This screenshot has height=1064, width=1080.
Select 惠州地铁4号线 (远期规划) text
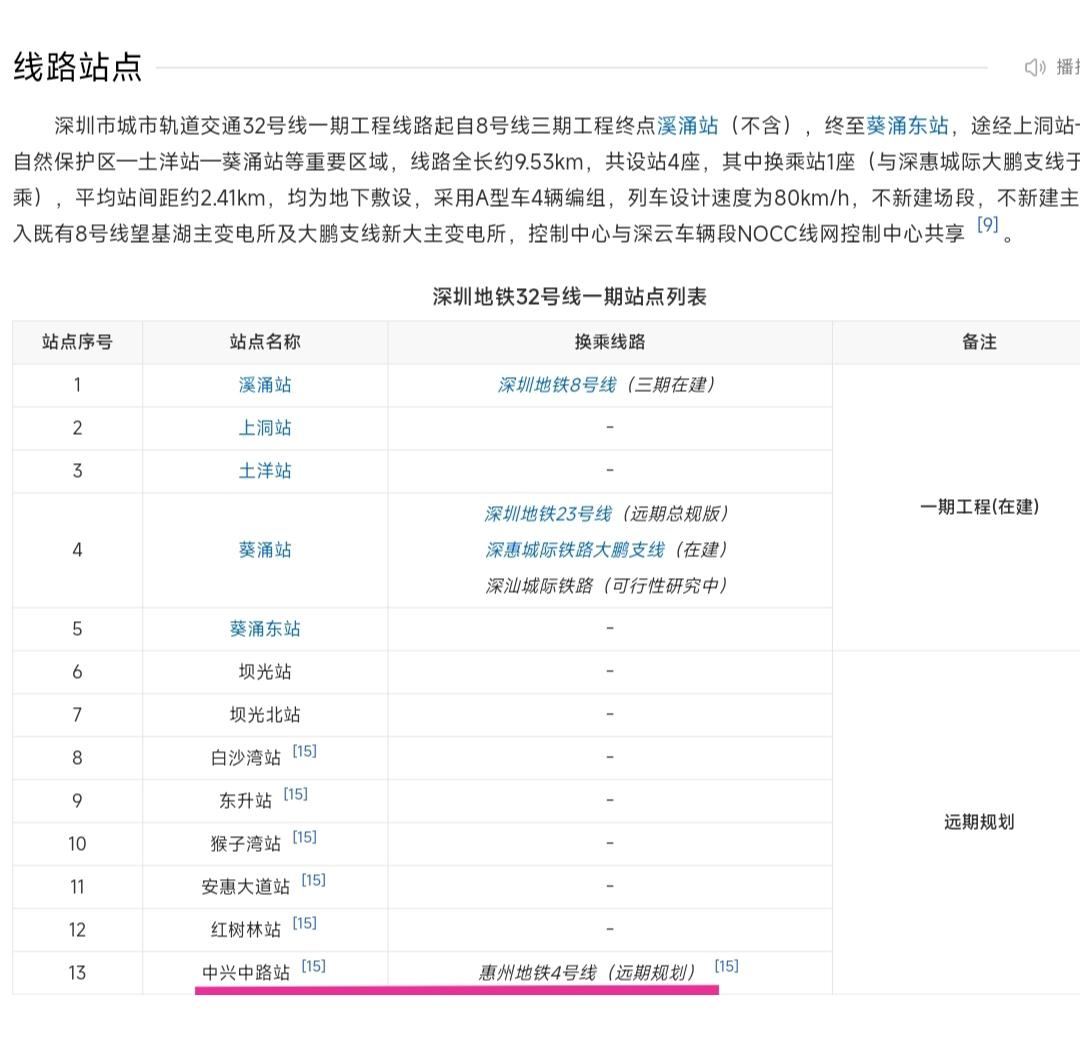[x=587, y=972]
